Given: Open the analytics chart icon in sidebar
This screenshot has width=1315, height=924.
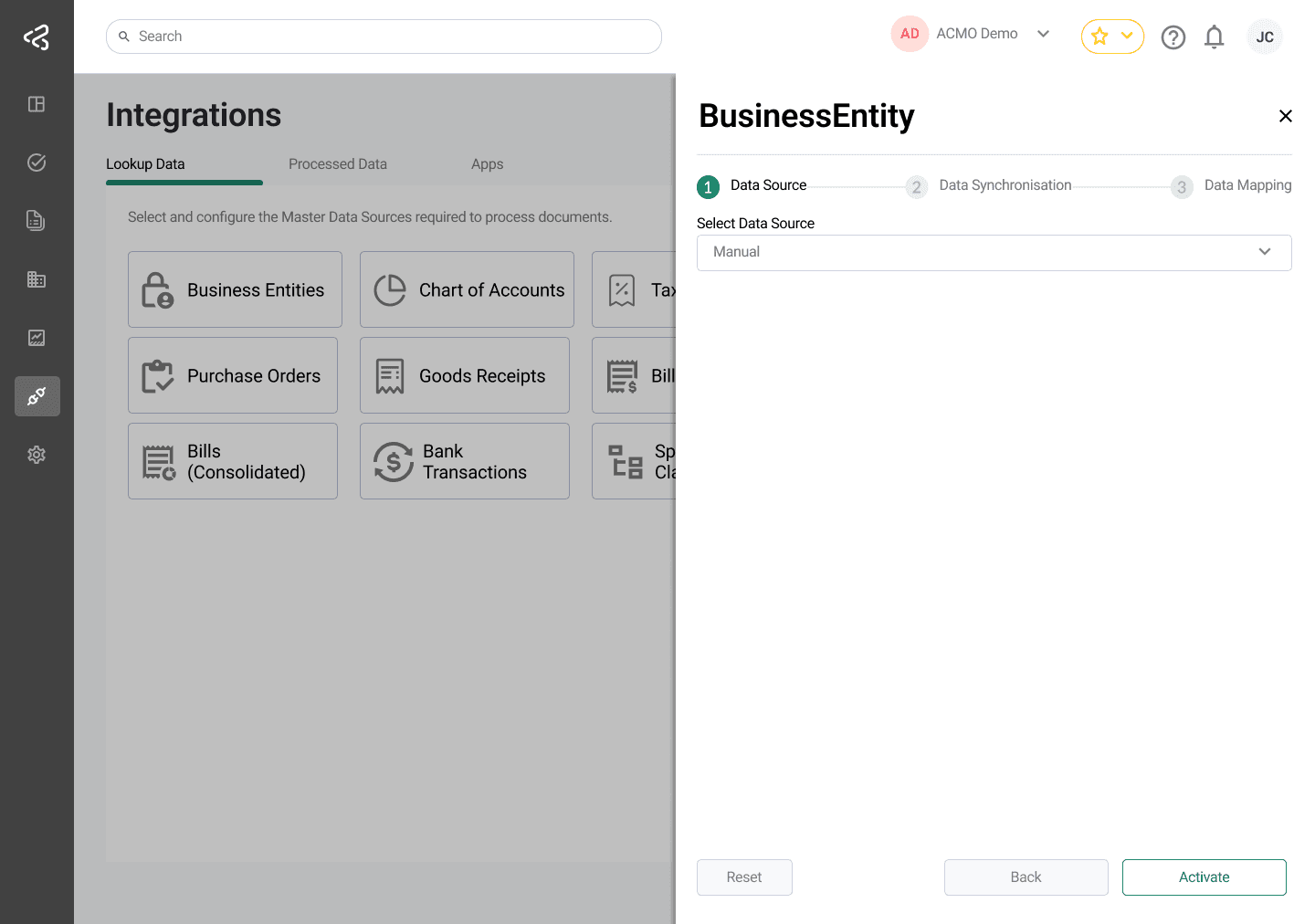Looking at the screenshot, I should click(37, 337).
